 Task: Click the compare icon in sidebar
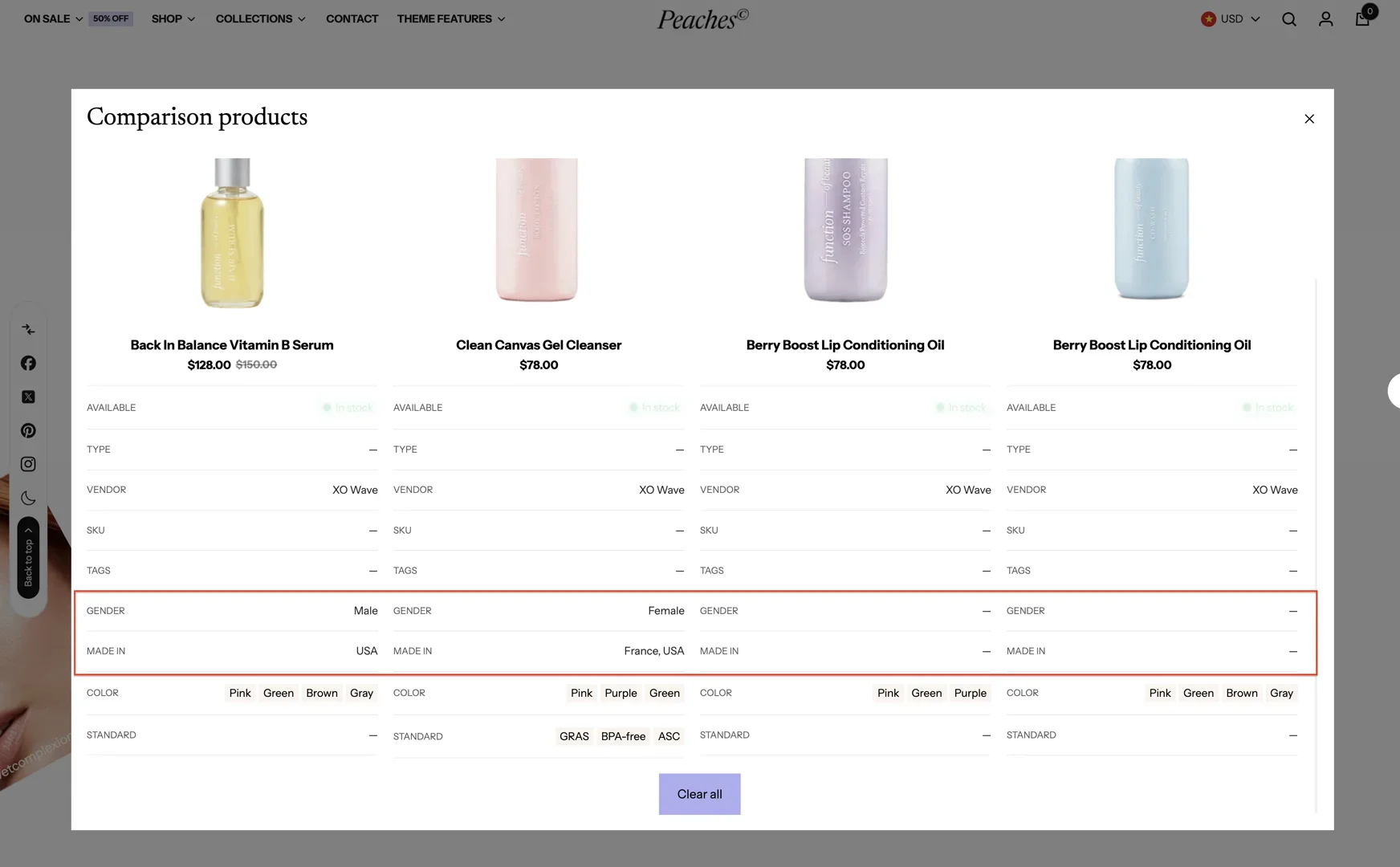tap(28, 330)
